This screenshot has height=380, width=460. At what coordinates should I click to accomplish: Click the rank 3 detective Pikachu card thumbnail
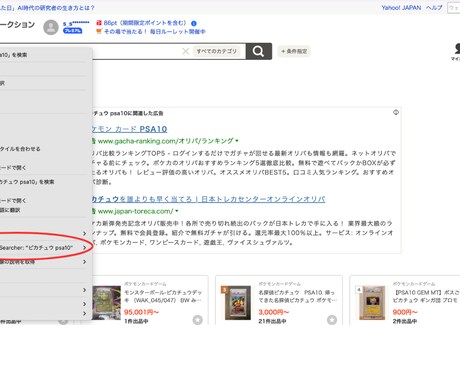tap(238, 303)
